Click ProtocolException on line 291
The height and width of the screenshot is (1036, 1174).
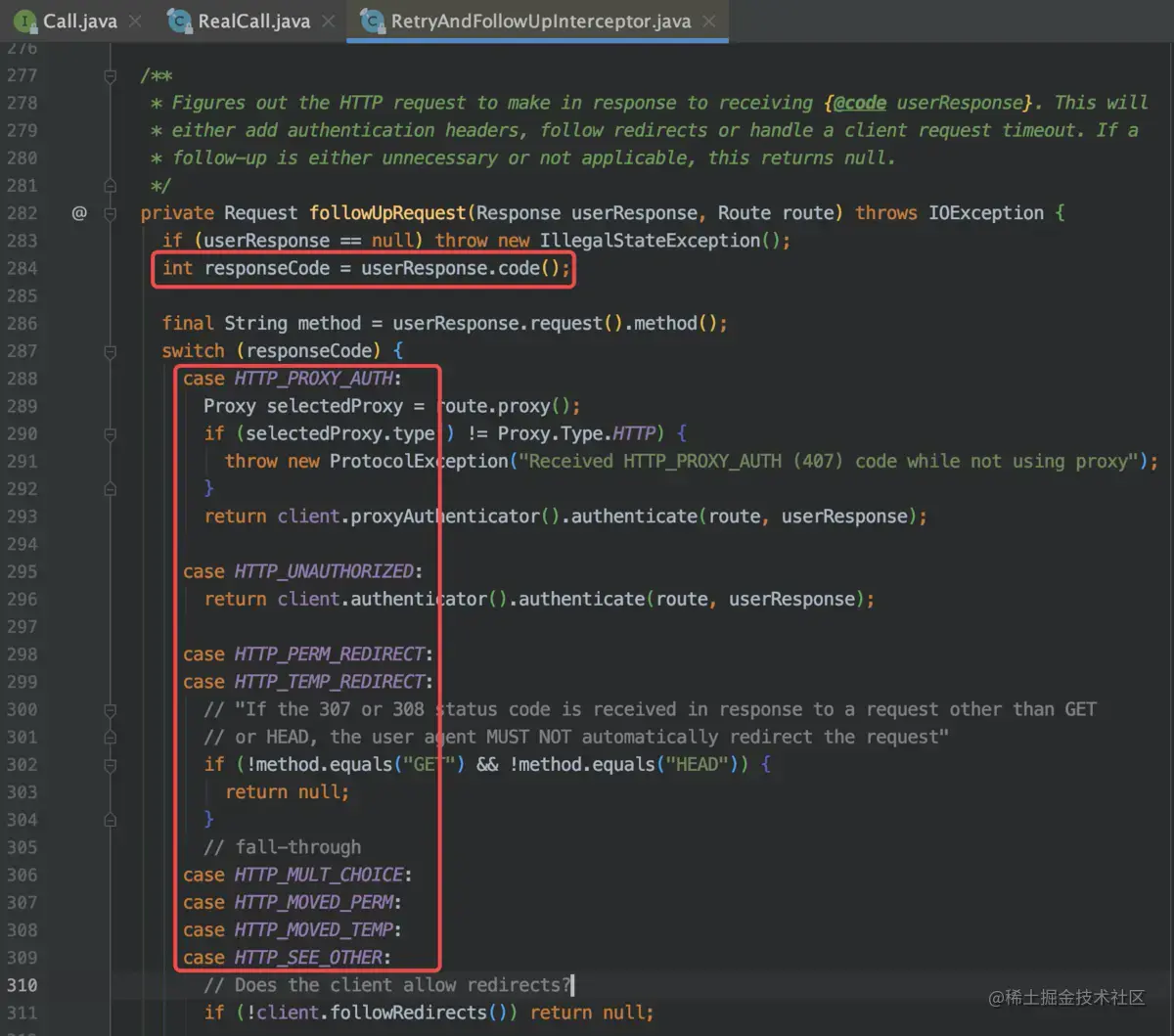(x=419, y=461)
